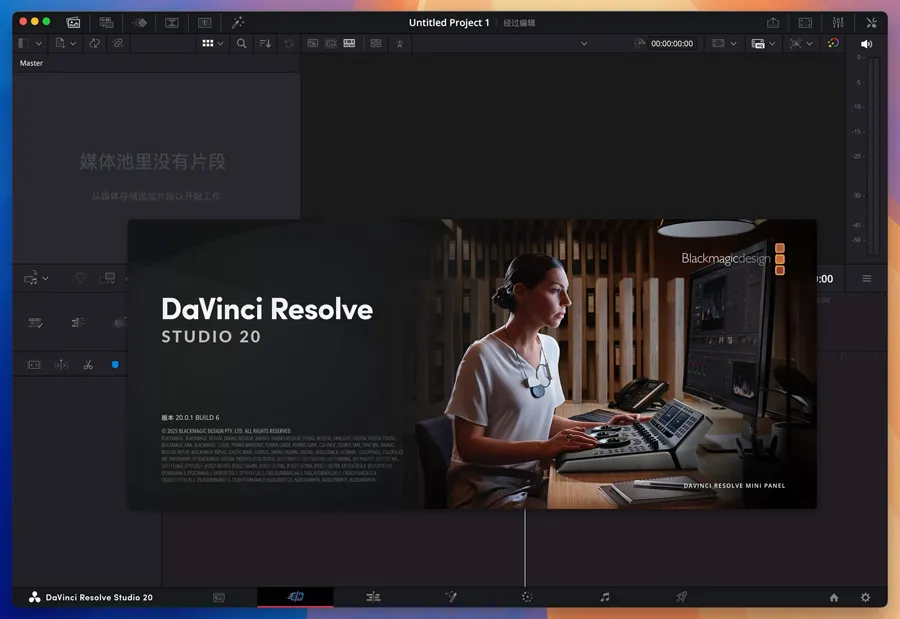Open Project Settings gear button

coord(865,597)
